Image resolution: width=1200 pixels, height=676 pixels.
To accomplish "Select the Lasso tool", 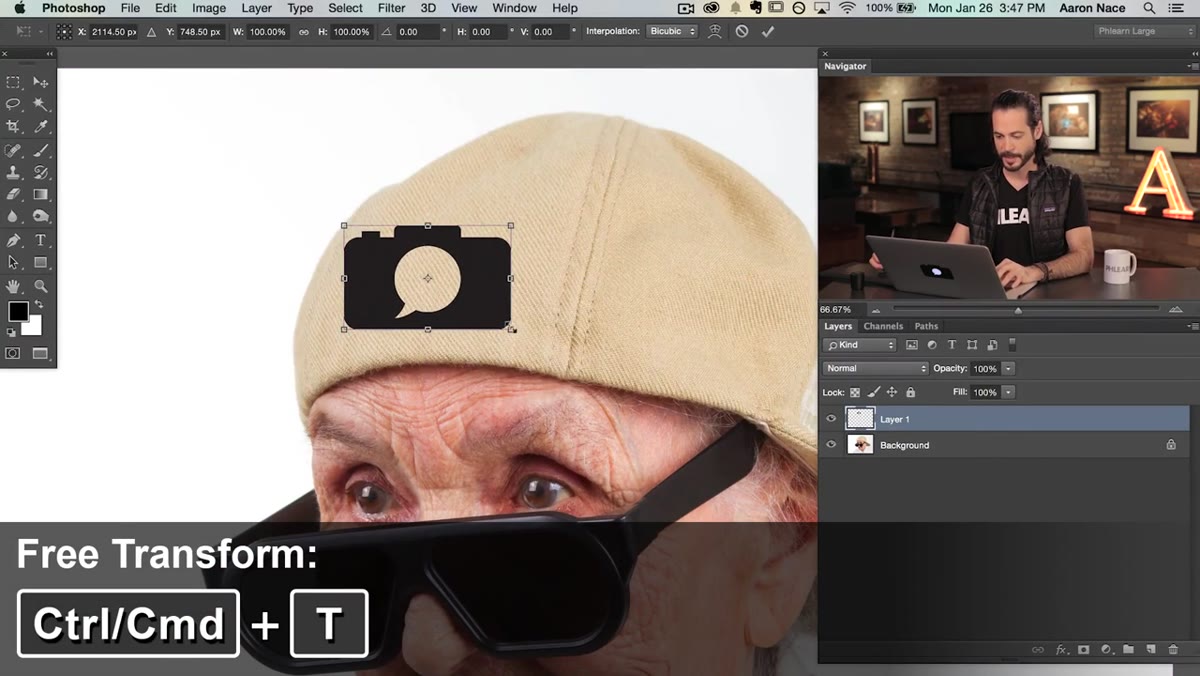I will [13, 104].
